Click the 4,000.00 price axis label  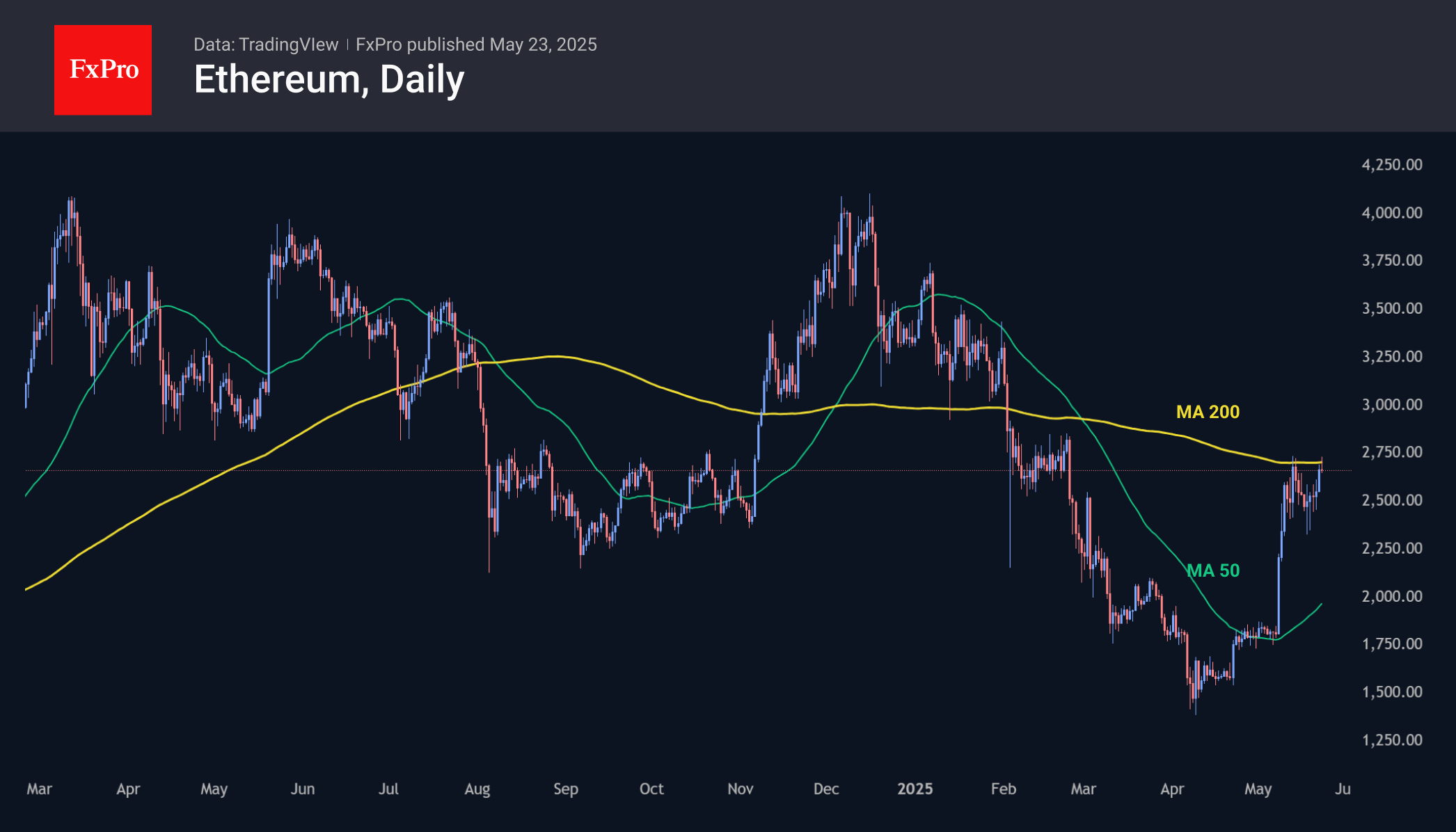click(x=1392, y=213)
